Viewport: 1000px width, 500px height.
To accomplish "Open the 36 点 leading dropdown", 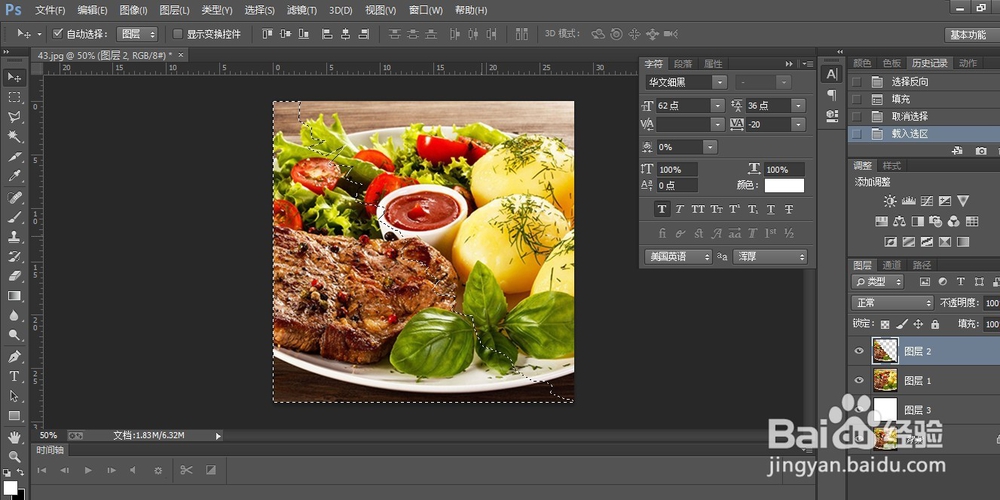I will [x=798, y=106].
